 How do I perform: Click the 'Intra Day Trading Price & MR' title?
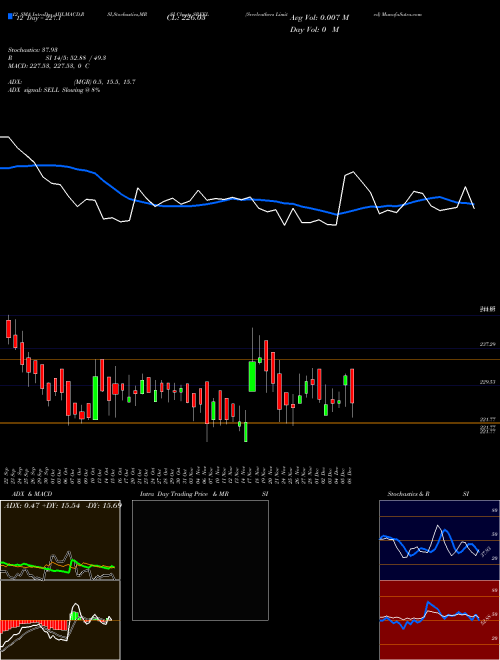(184, 494)
